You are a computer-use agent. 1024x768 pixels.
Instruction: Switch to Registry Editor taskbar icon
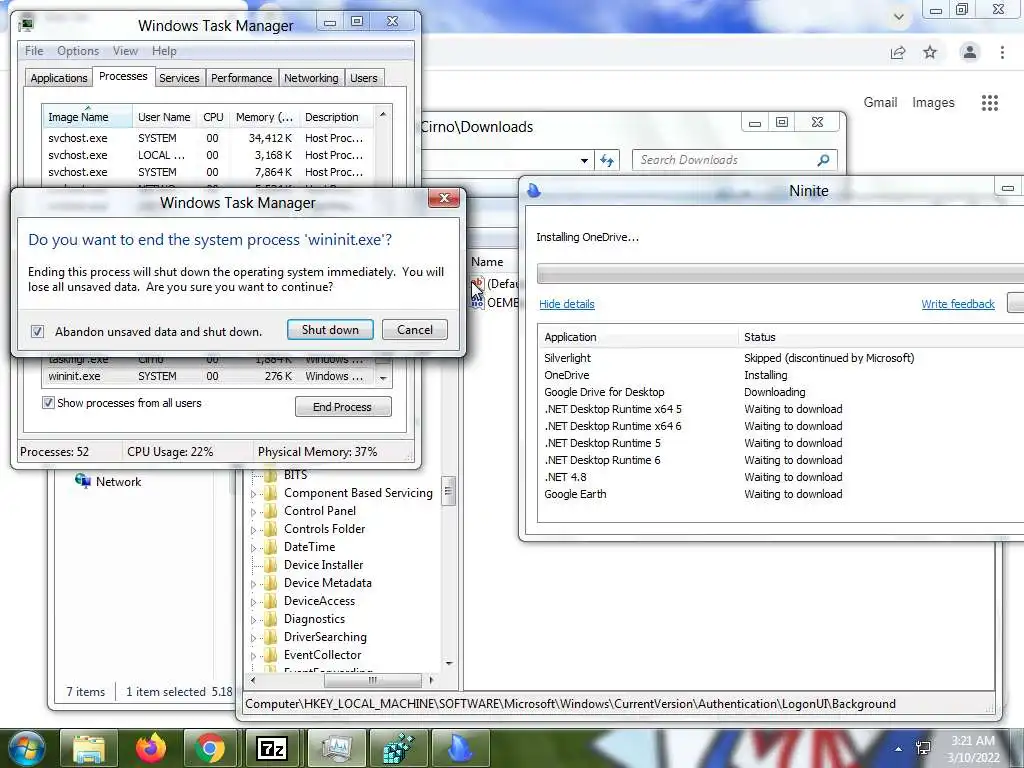click(398, 748)
